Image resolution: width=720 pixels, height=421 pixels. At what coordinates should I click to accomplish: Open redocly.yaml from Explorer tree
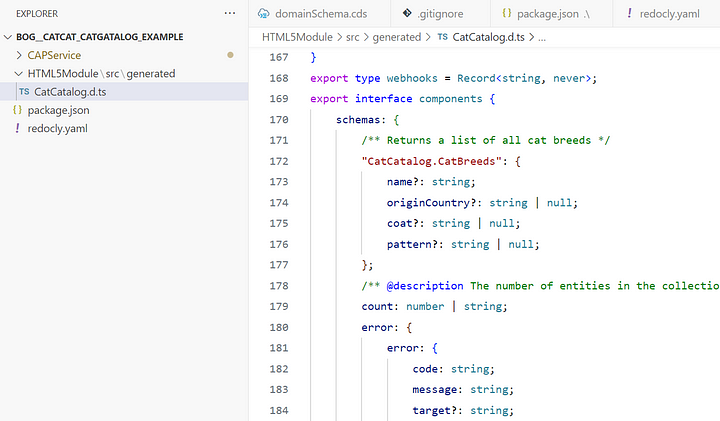(x=57, y=129)
